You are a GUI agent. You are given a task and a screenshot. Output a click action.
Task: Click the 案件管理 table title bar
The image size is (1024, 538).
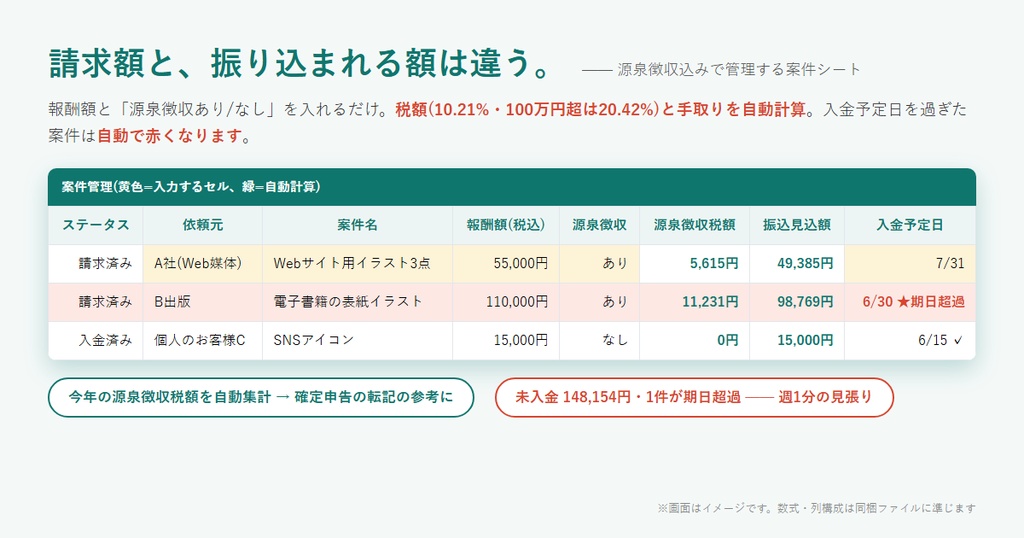[512, 187]
